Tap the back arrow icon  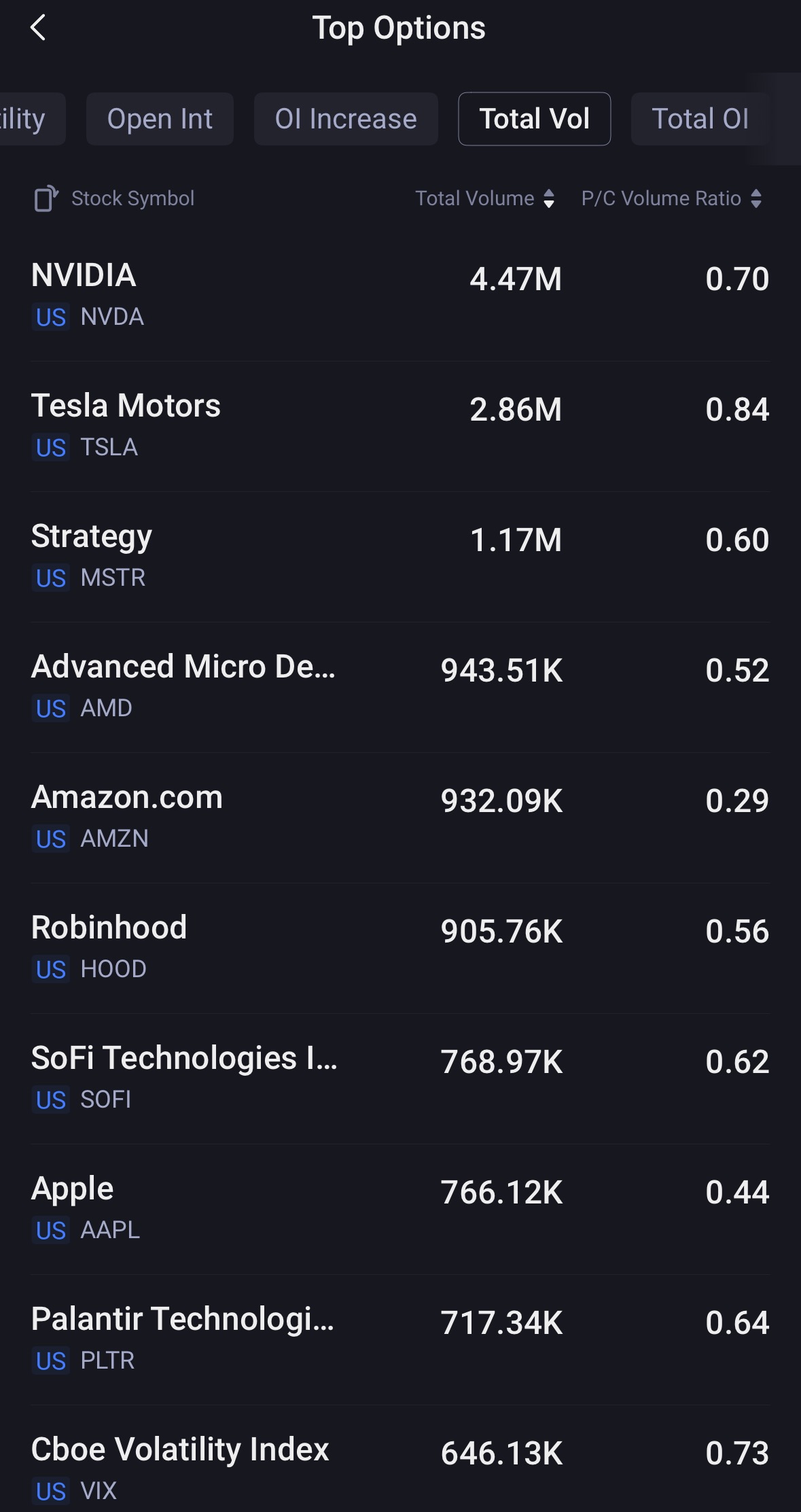[39, 28]
